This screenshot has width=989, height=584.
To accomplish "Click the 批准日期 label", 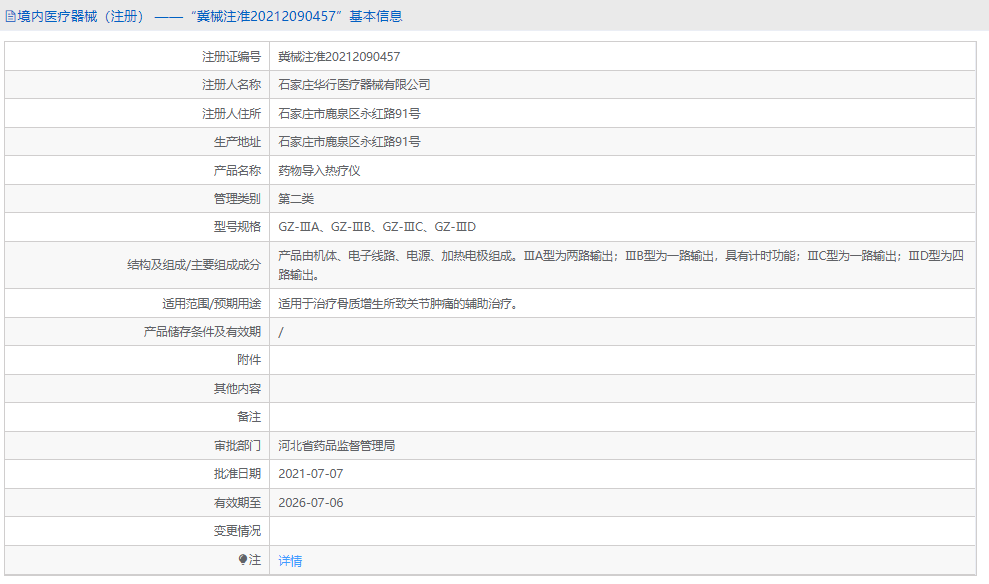I will point(237,474).
